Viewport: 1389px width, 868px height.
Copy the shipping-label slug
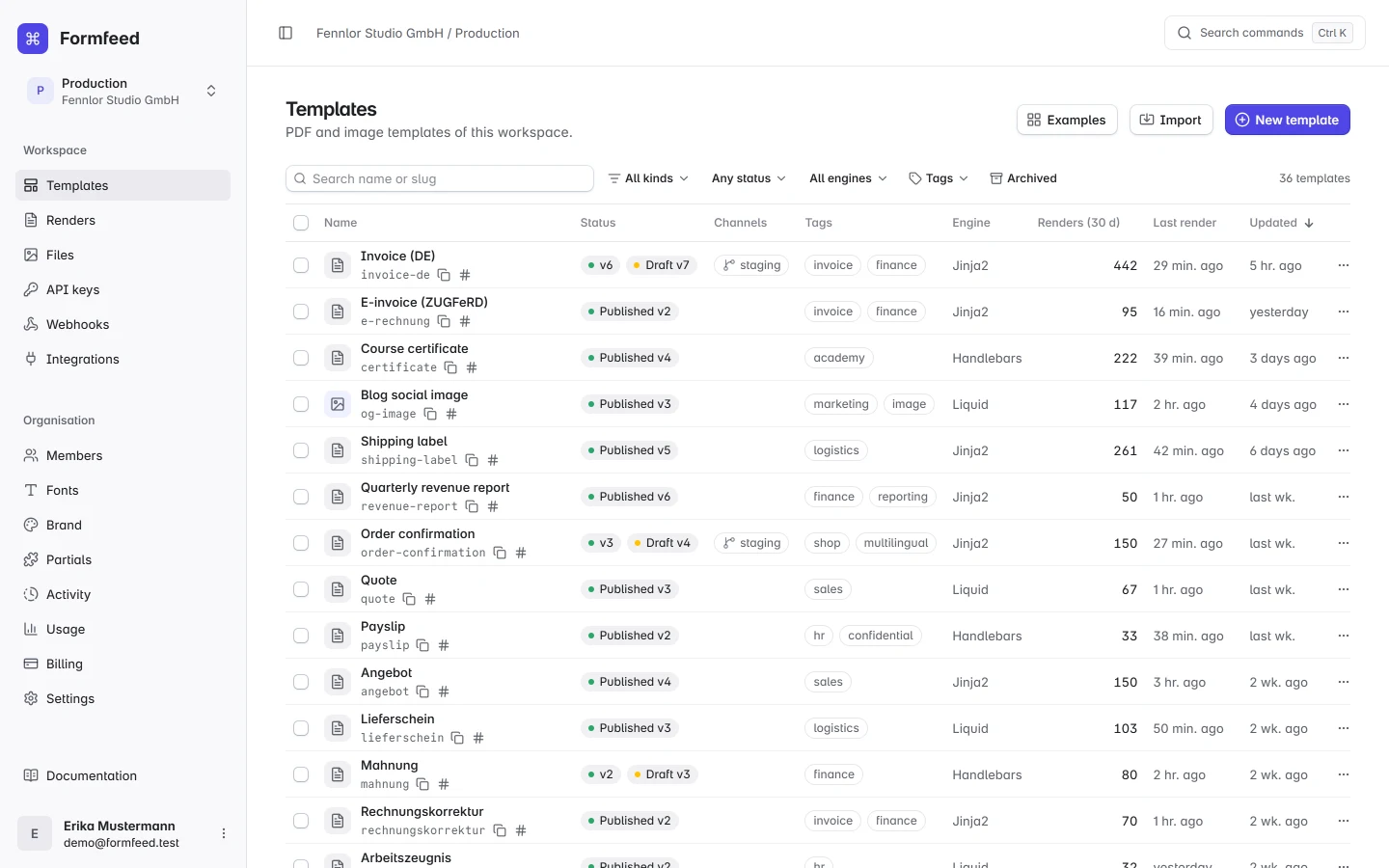(x=472, y=460)
